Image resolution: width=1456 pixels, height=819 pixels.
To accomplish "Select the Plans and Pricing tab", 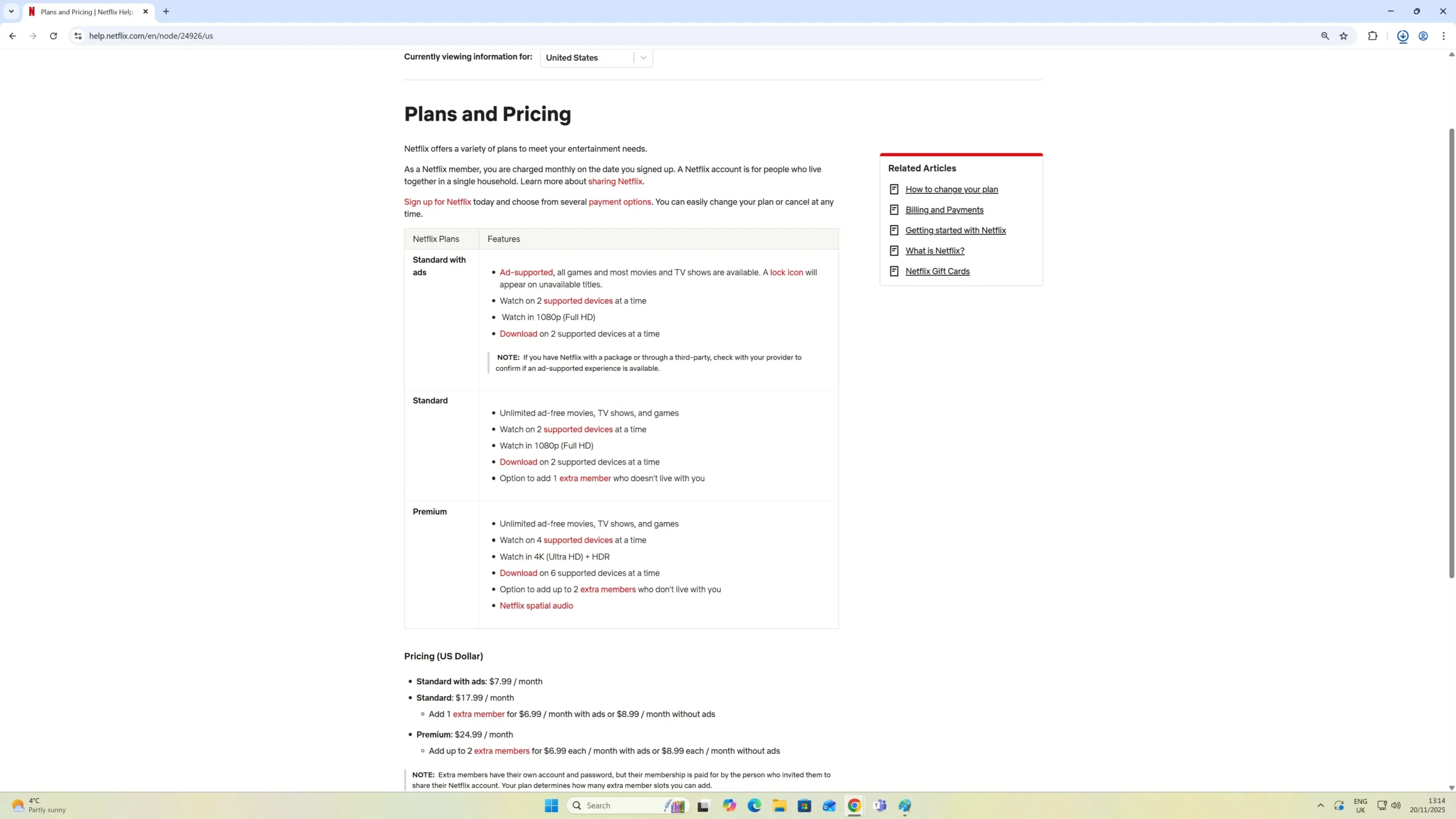I will (86, 11).
